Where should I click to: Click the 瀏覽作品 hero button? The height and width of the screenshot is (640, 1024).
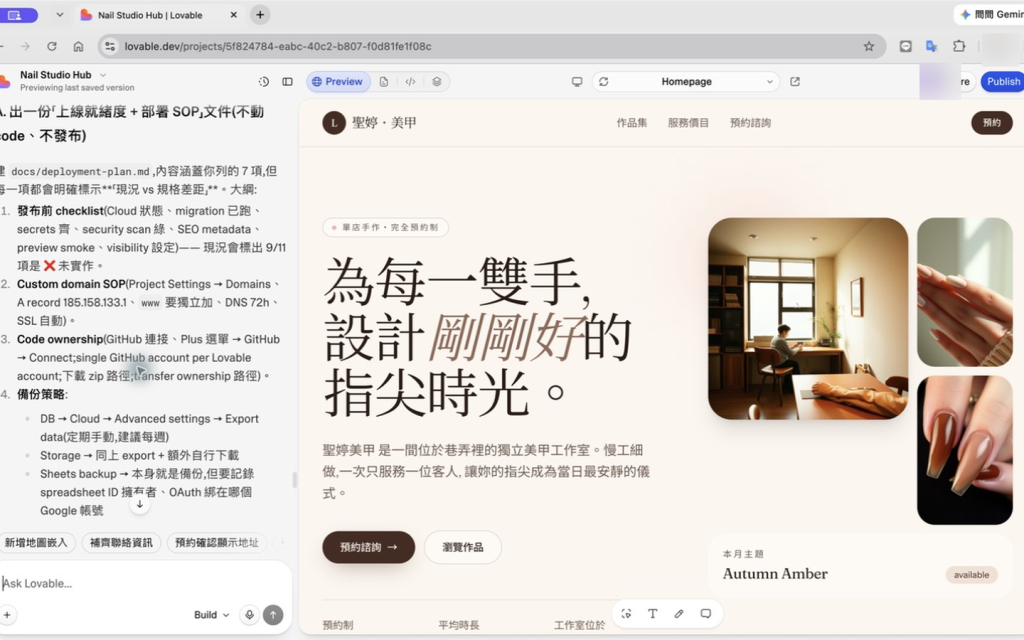(462, 547)
